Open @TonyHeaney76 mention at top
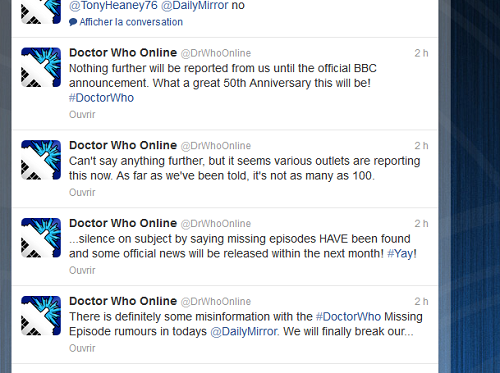Viewport: 500px width, 373px height. pos(113,5)
